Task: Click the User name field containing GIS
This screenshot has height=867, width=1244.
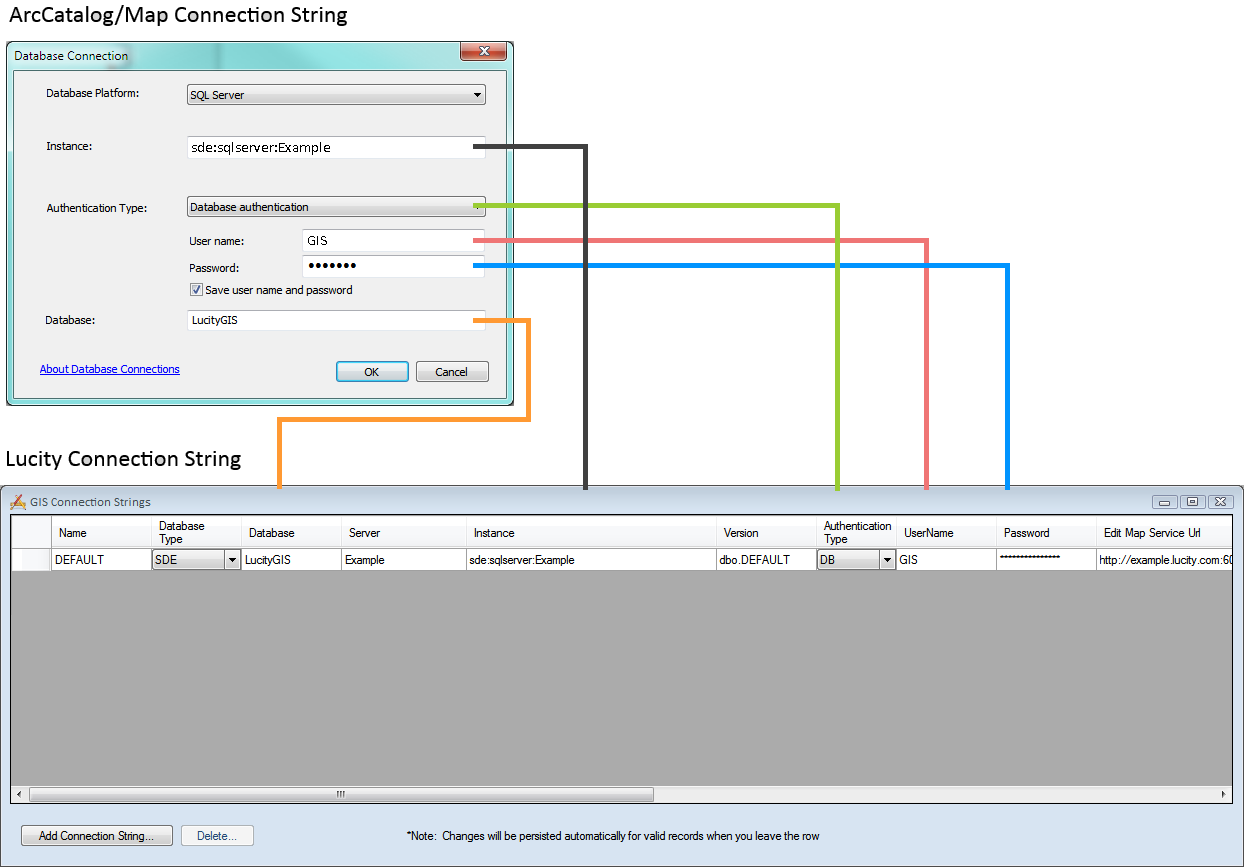Action: click(393, 240)
